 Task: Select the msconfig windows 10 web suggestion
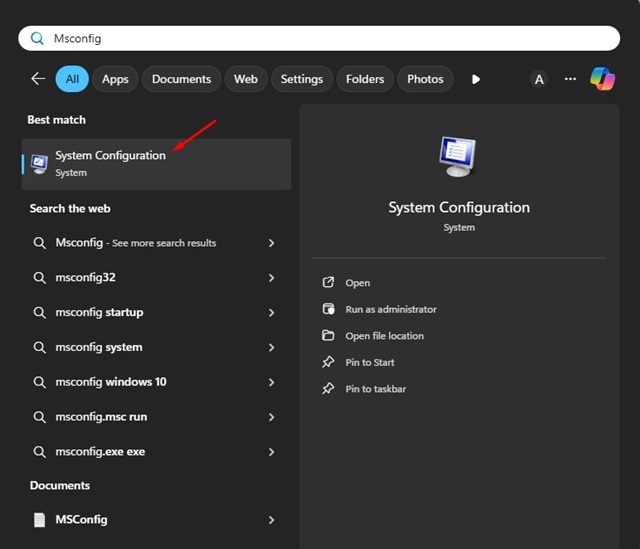pos(110,382)
